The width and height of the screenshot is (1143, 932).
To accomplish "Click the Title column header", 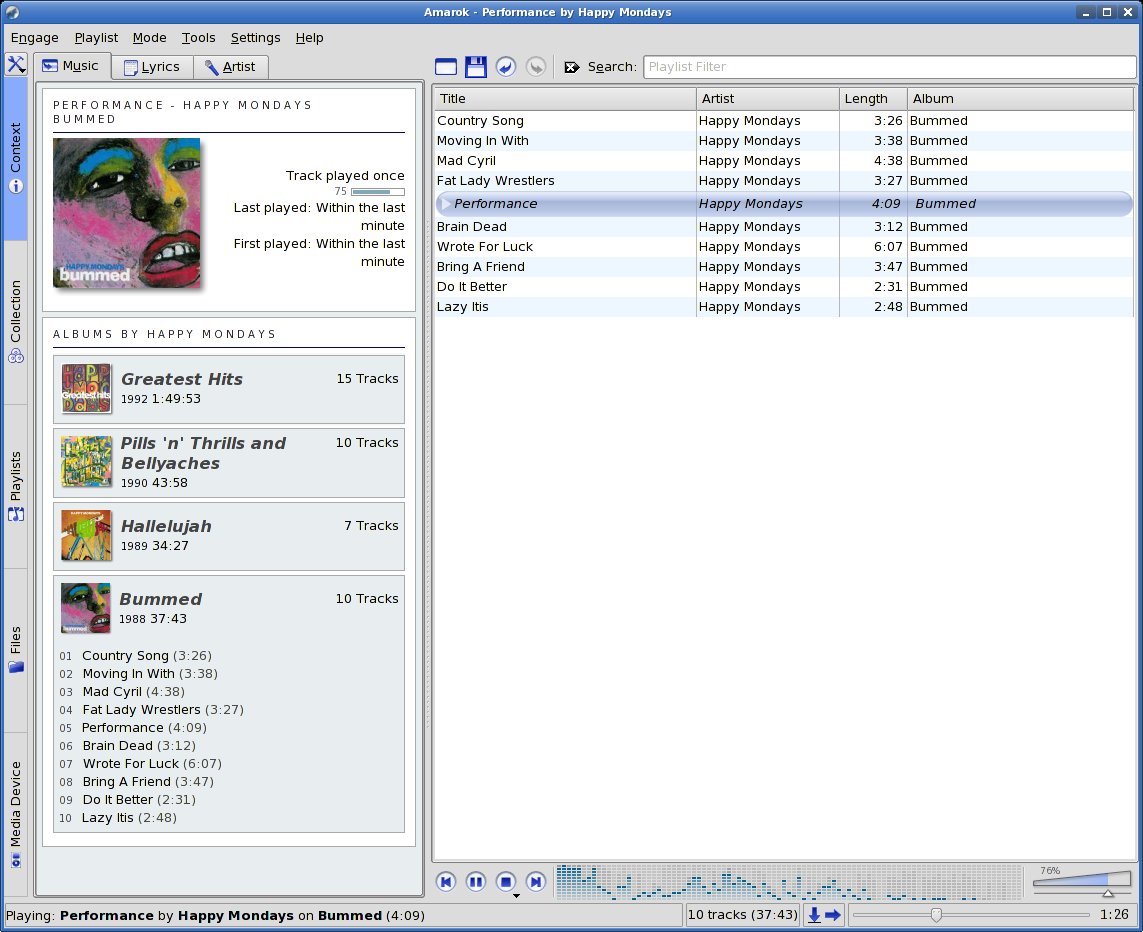I will coord(565,98).
